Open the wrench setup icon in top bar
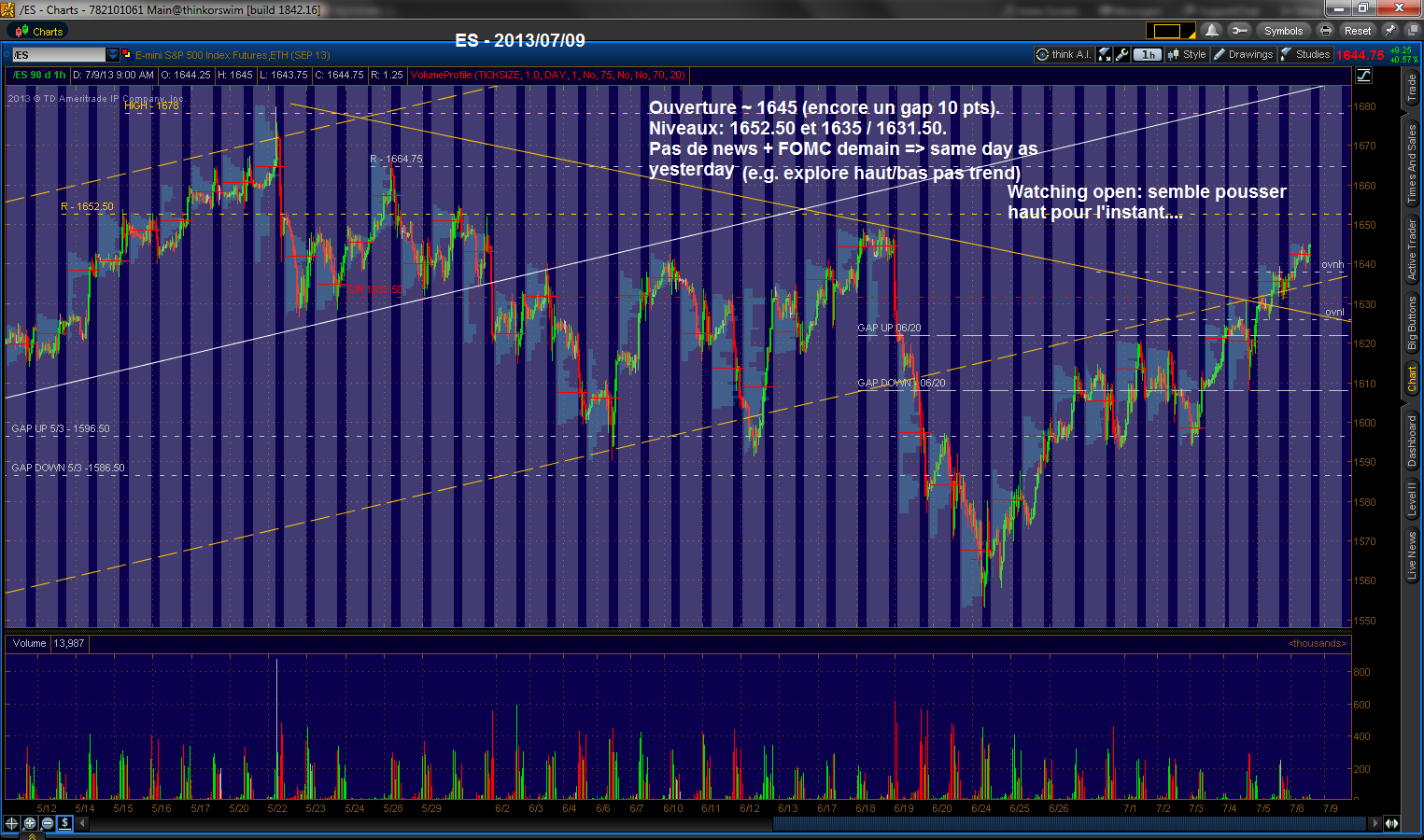The image size is (1424, 840). click(x=1238, y=31)
